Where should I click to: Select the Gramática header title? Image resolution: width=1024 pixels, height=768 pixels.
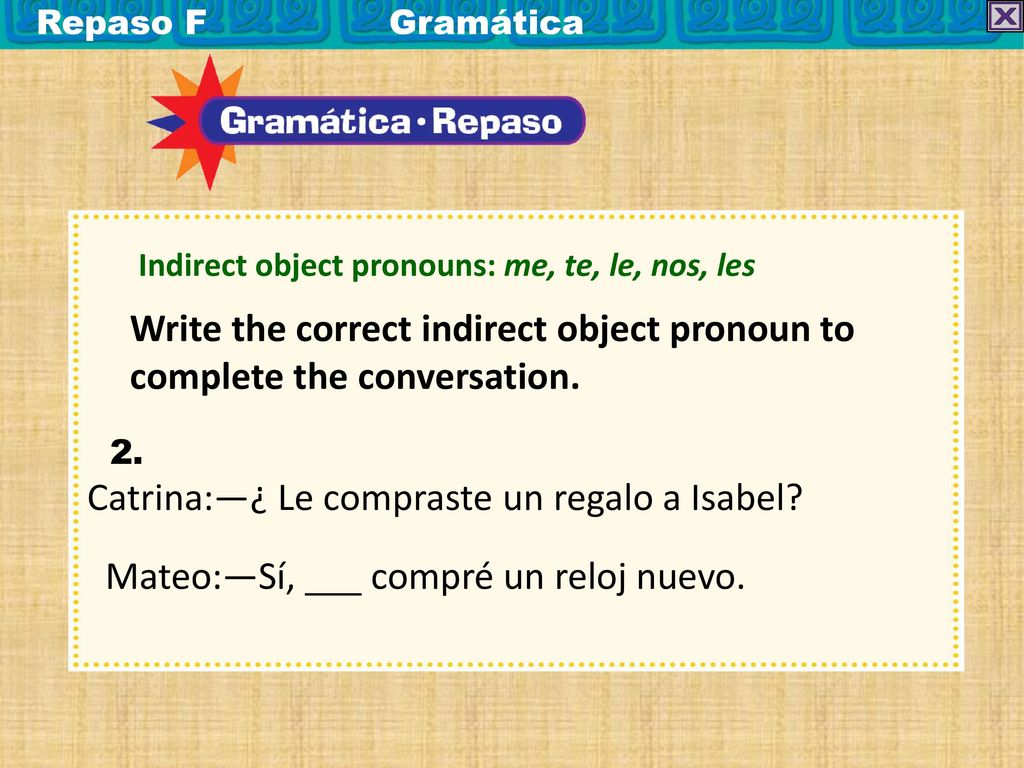click(x=487, y=23)
